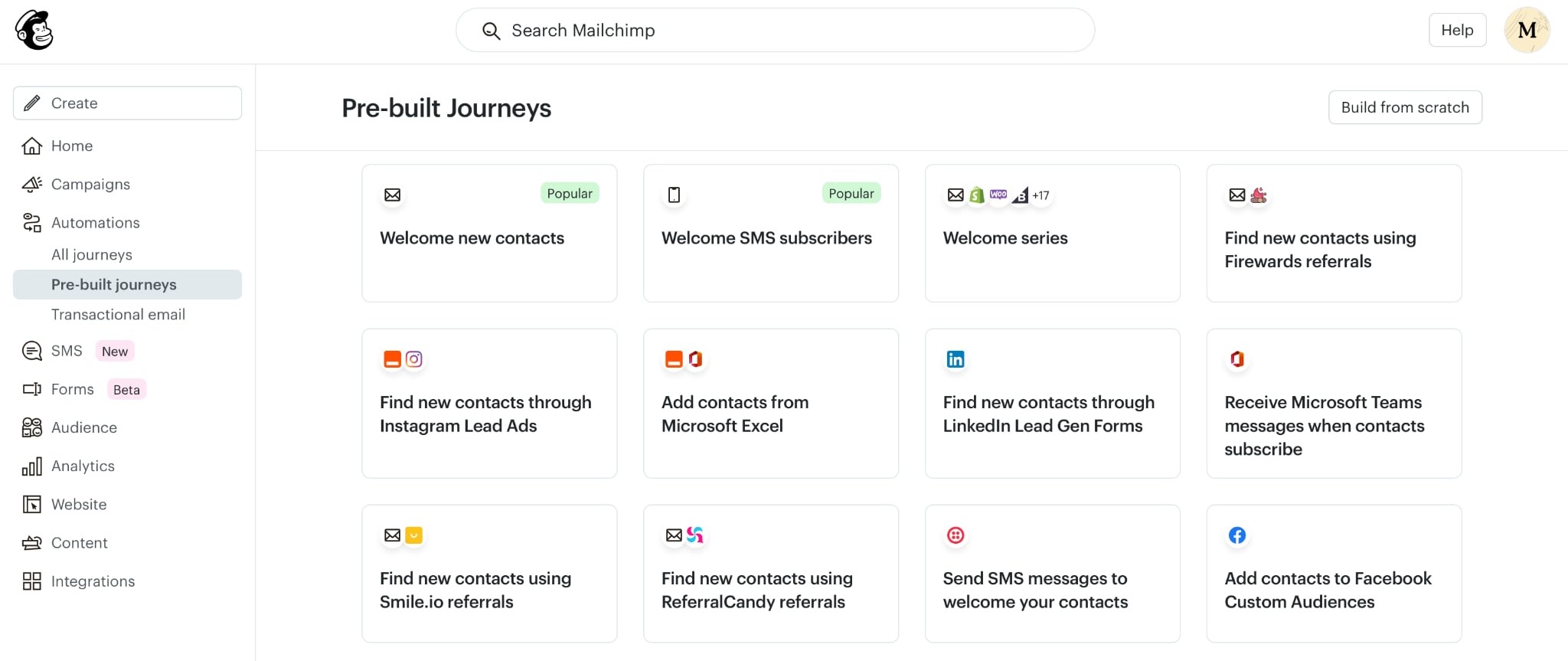Open Transactional email
Image resolution: width=1568 pixels, height=661 pixels.
(x=118, y=314)
